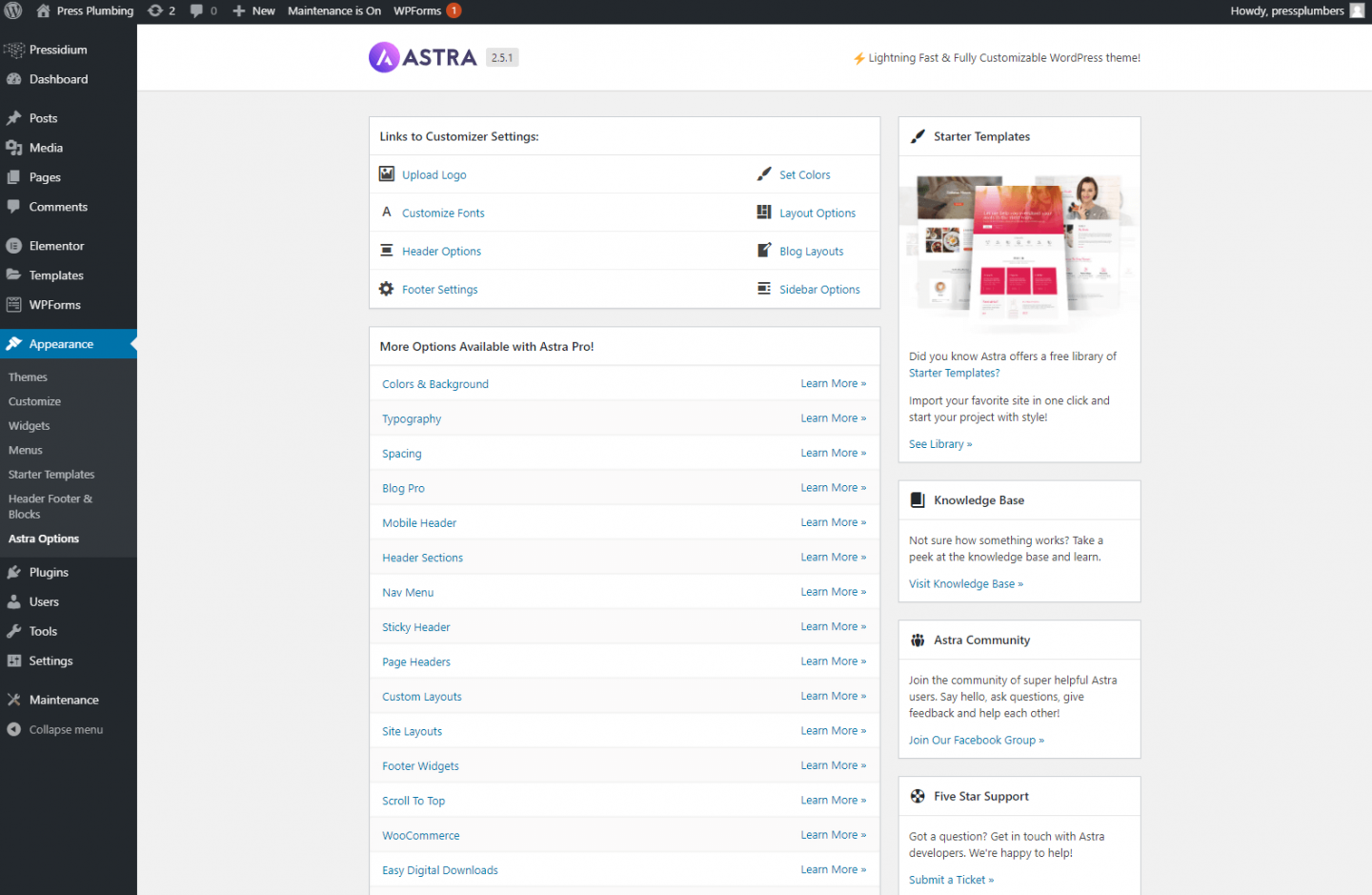
Task: Click the Pressidium sidebar icon
Action: coord(14,50)
